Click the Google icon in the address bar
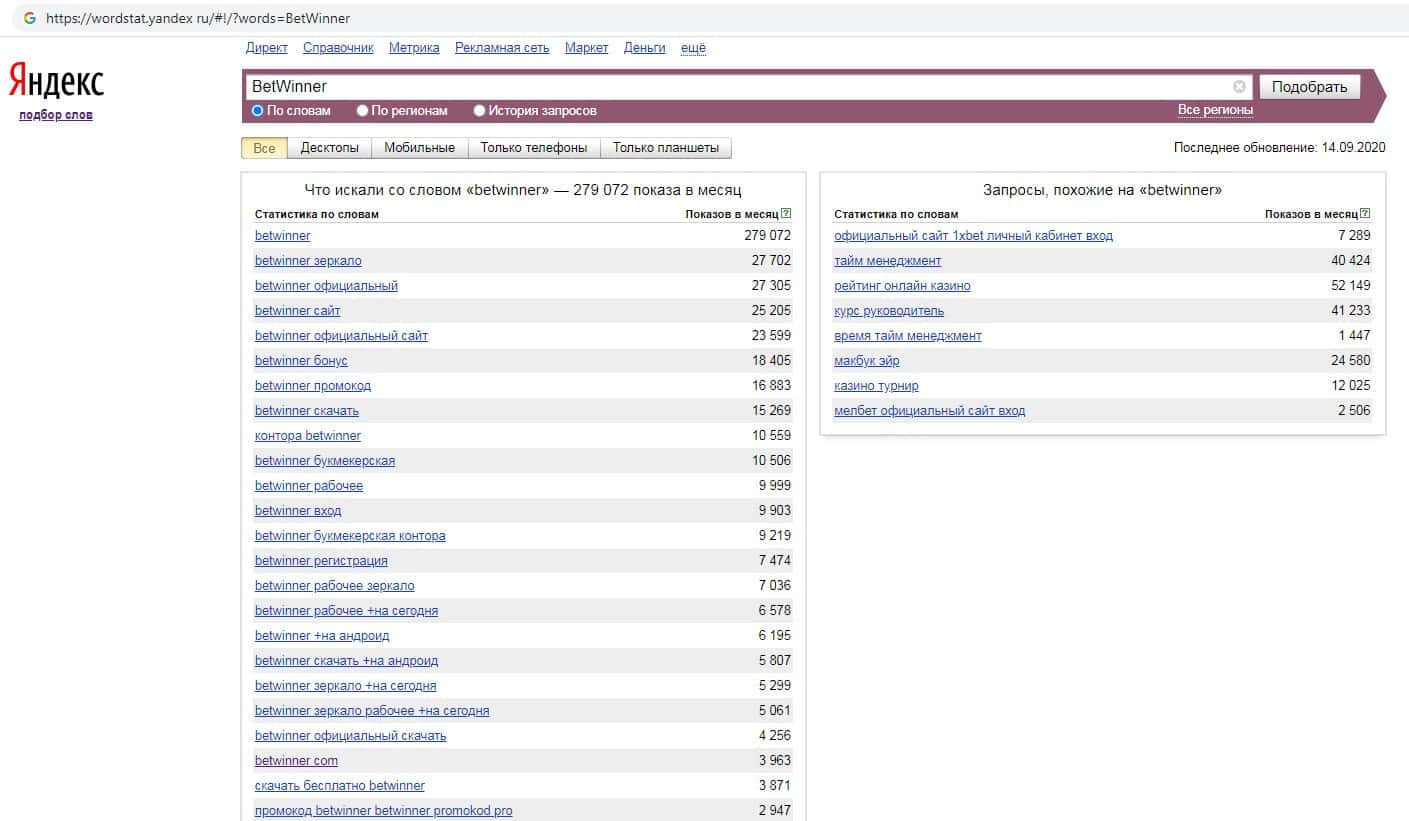This screenshot has height=821, width=1409. [30, 18]
